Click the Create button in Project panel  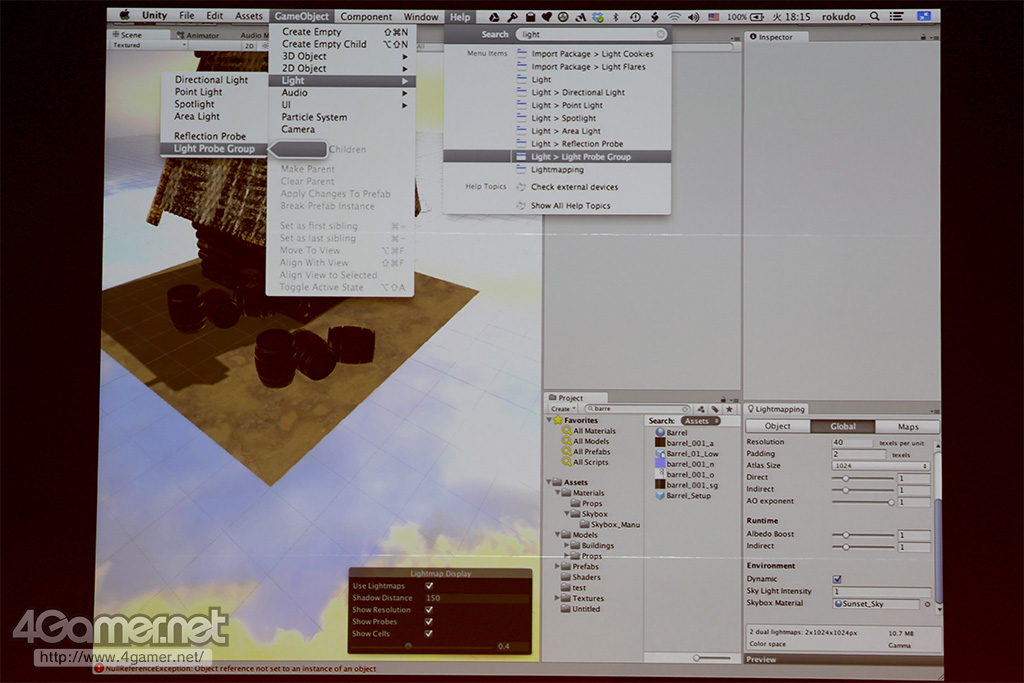coord(563,409)
